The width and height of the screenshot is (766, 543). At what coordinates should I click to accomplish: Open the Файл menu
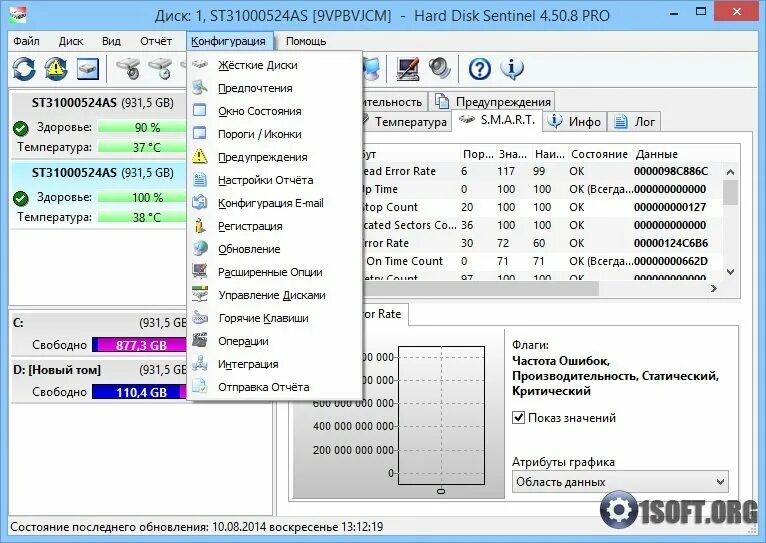(x=26, y=41)
